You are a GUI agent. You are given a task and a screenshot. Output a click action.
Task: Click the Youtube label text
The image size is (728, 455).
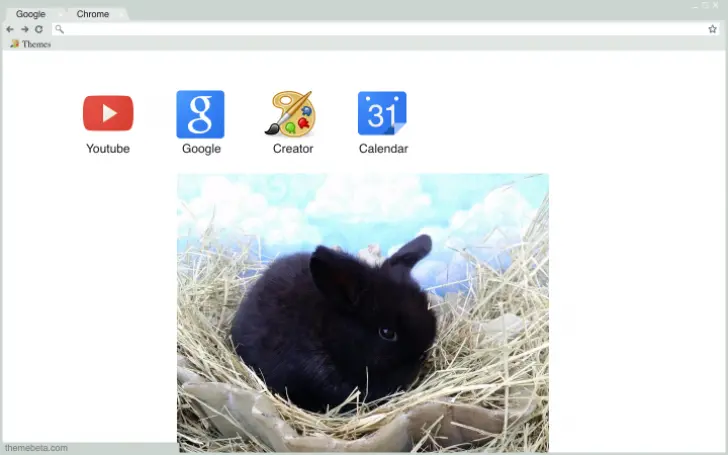tap(108, 149)
